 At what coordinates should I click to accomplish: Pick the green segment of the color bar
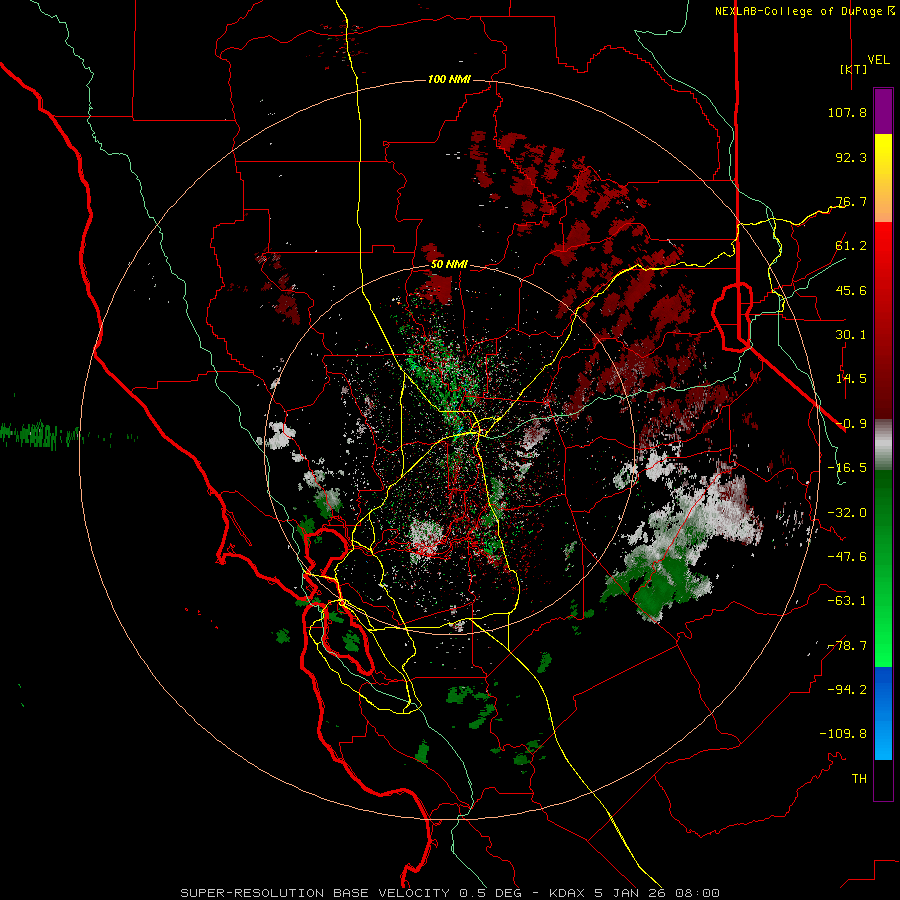883,569
